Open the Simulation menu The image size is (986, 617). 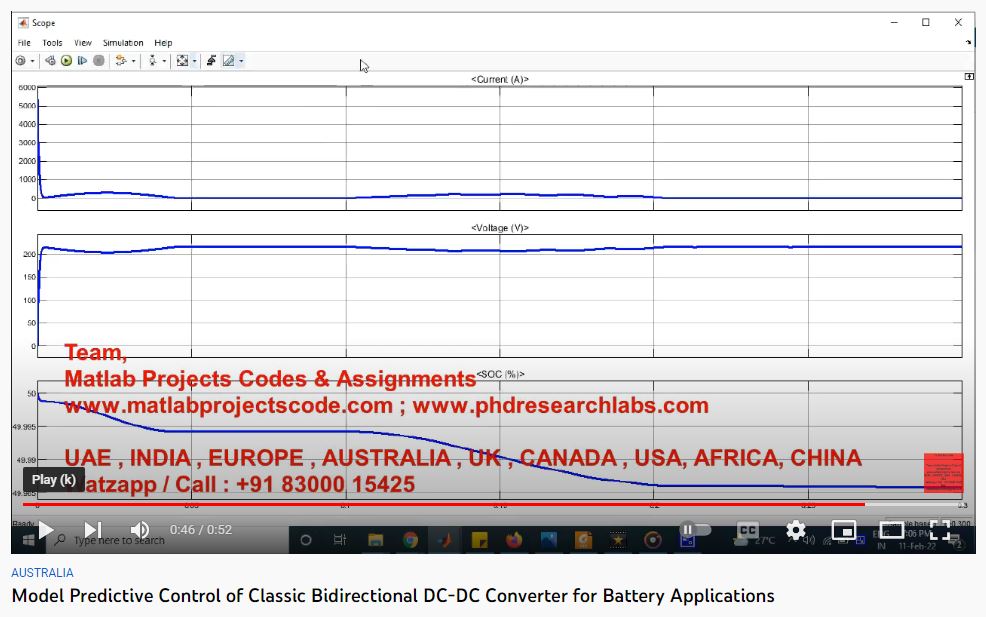pos(123,43)
